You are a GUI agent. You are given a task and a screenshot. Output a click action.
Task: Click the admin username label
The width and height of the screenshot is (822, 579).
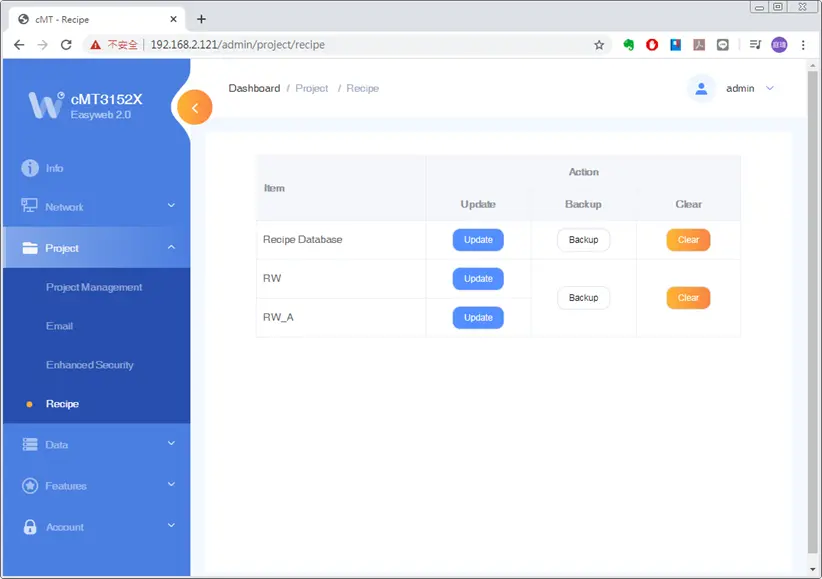click(740, 88)
